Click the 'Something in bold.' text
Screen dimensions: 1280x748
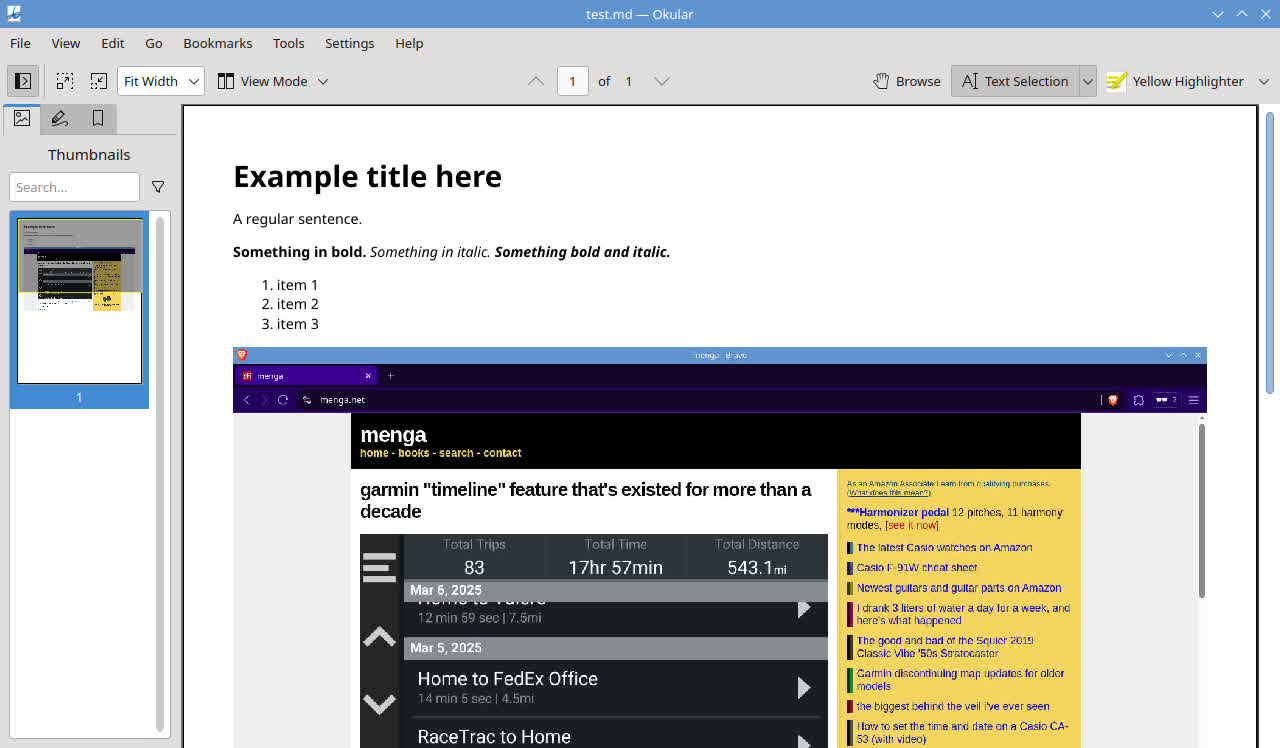pyautogui.click(x=300, y=252)
